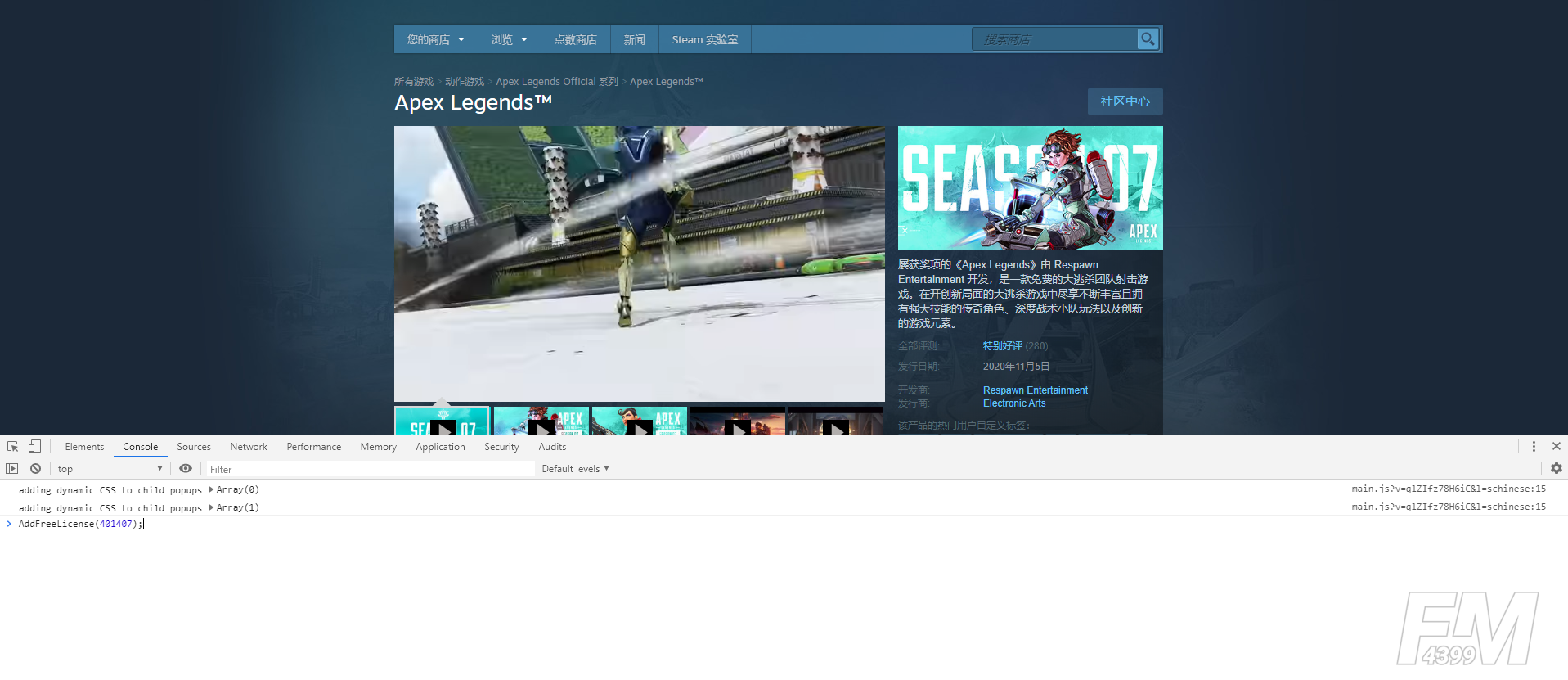Clear the console with the ban icon
Viewport: 1568px width, 680px height.
36,469
